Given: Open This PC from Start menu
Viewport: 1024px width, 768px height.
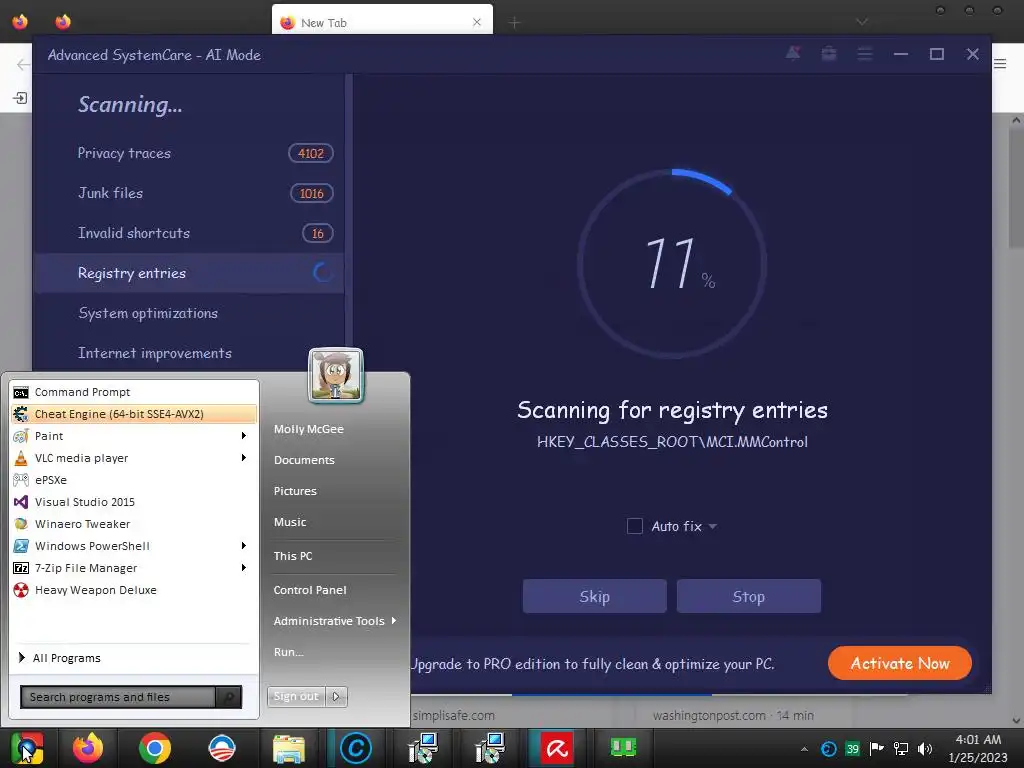Looking at the screenshot, I should [x=293, y=556].
